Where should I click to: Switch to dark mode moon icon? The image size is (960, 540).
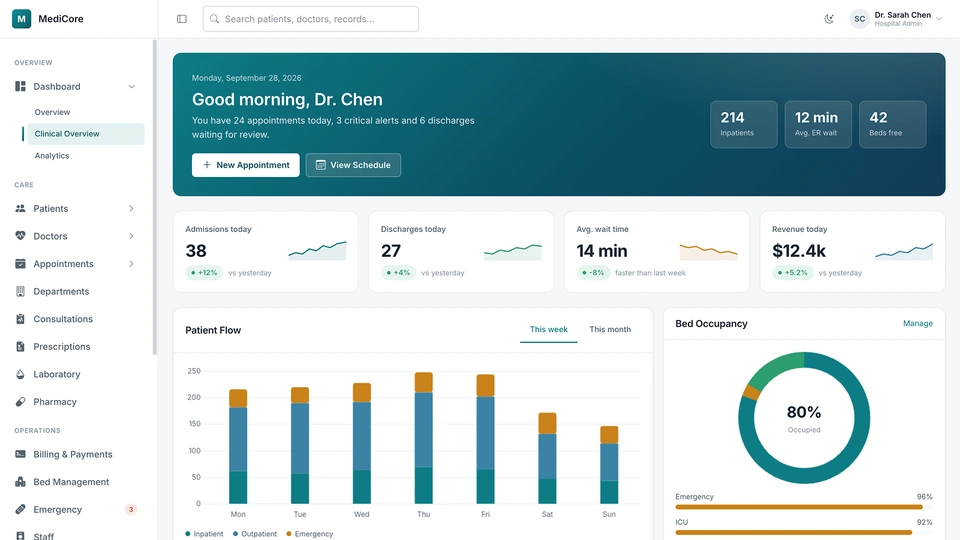[829, 19]
